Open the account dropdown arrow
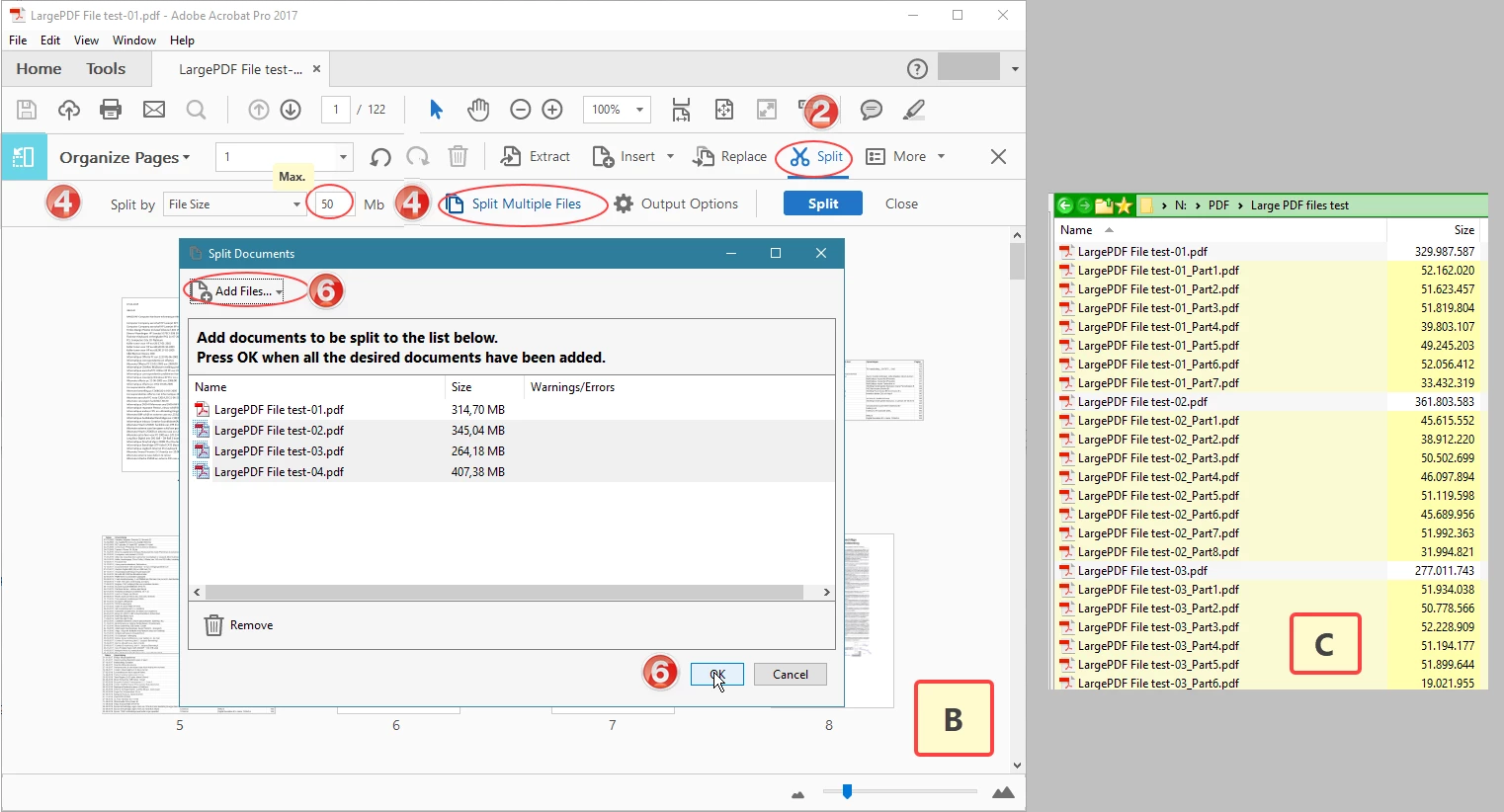 [x=1015, y=69]
